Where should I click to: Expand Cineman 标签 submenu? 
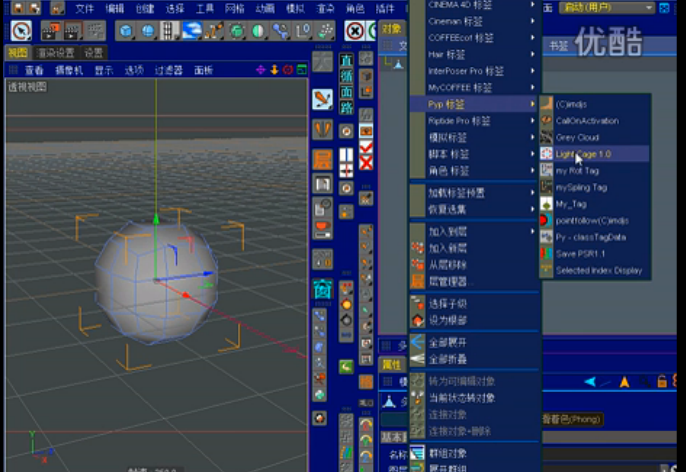click(x=474, y=21)
